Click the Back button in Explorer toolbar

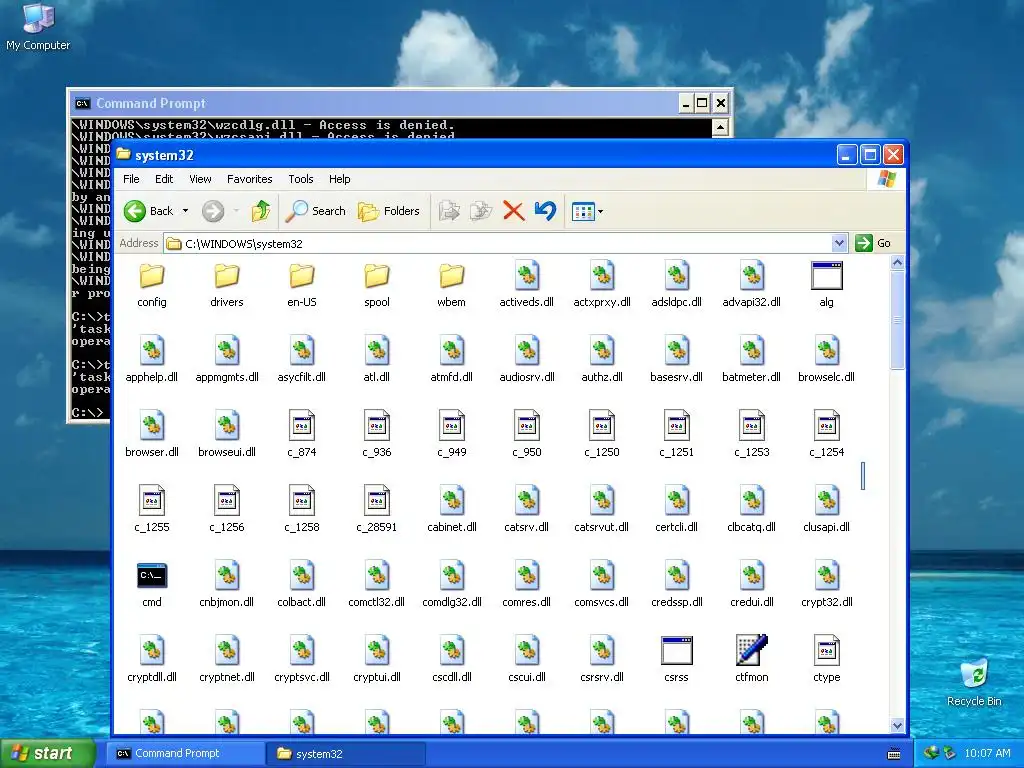point(149,211)
